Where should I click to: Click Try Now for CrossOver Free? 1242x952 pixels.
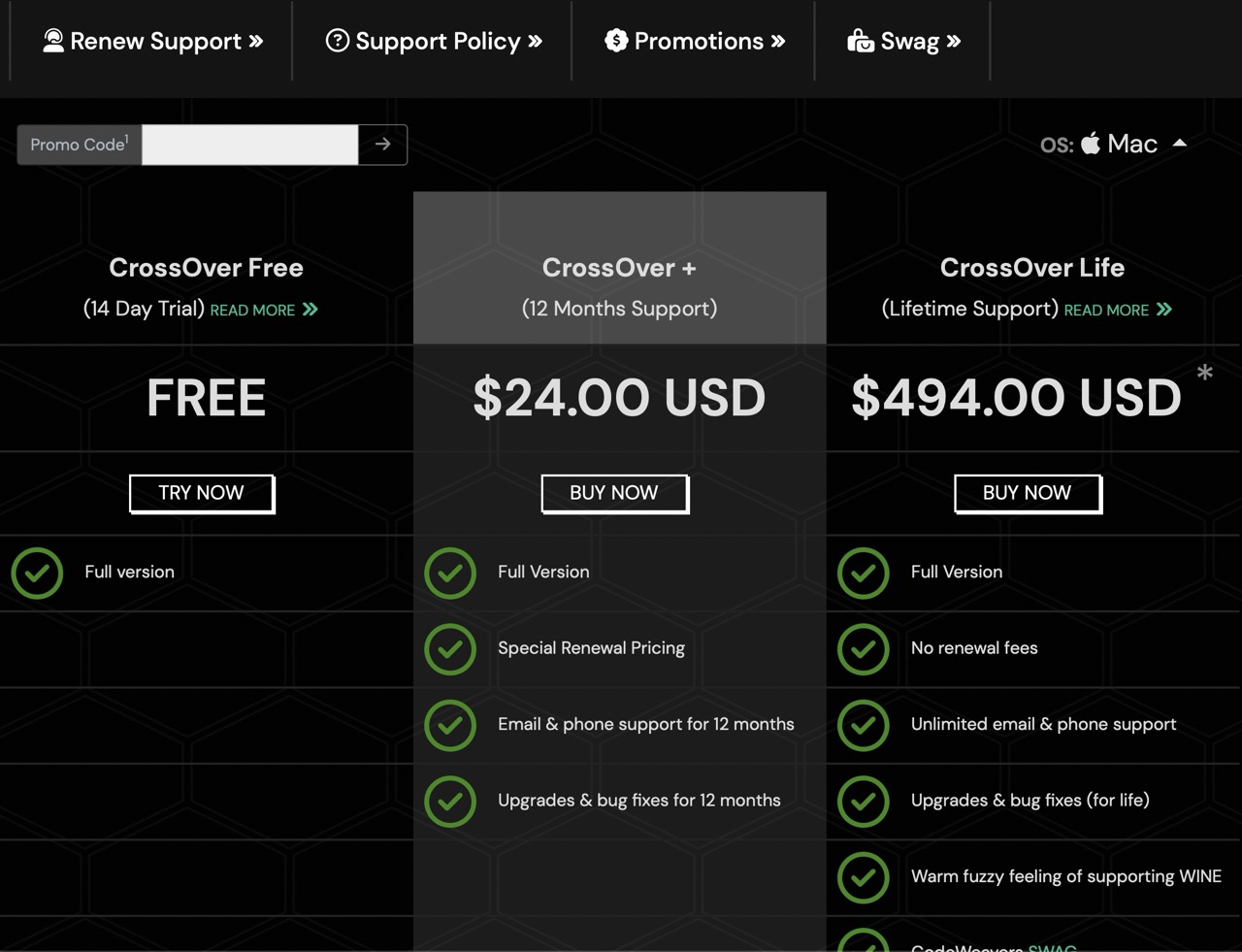pyautogui.click(x=202, y=493)
